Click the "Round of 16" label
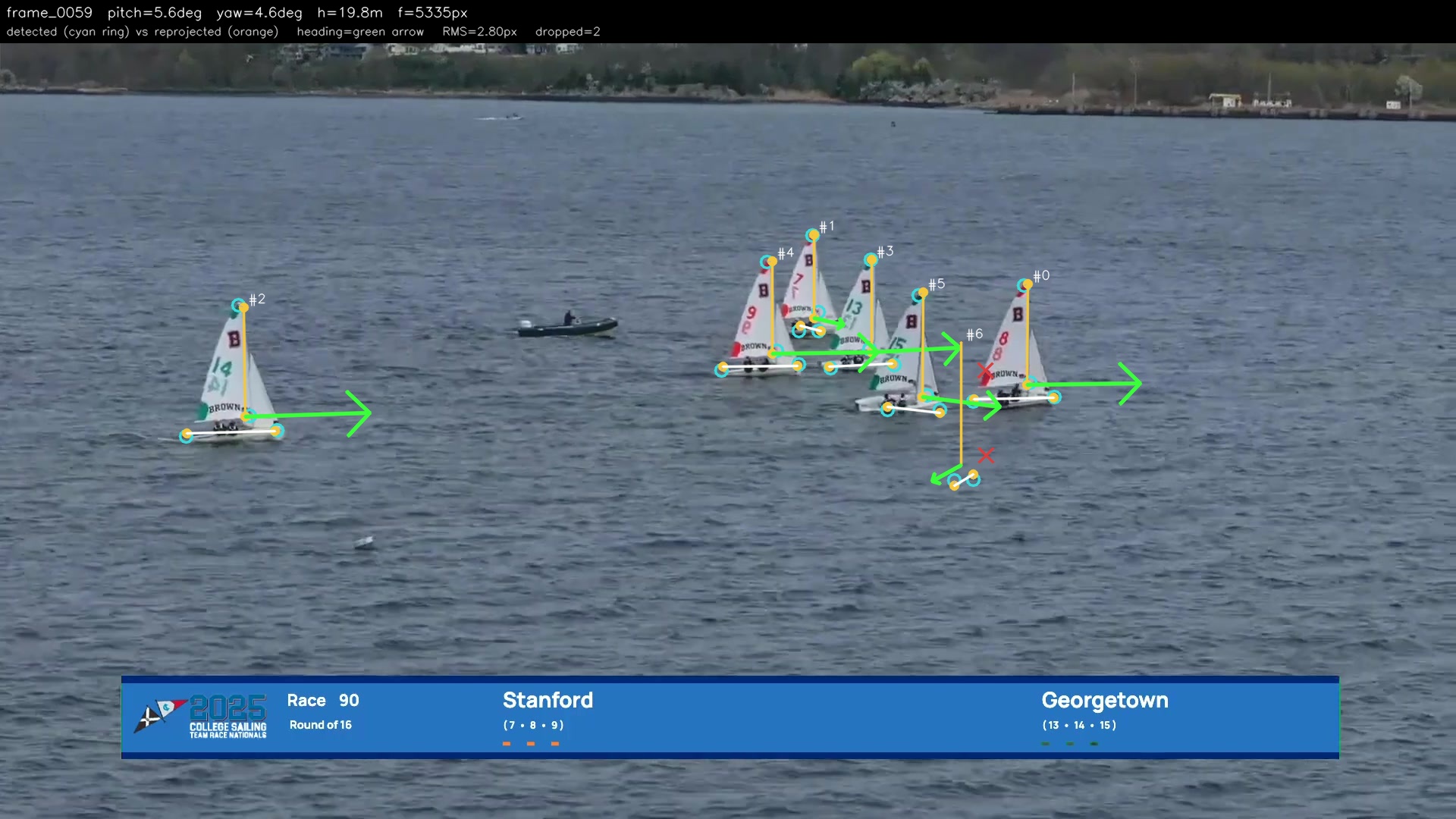The width and height of the screenshot is (1456, 819). pos(320,725)
